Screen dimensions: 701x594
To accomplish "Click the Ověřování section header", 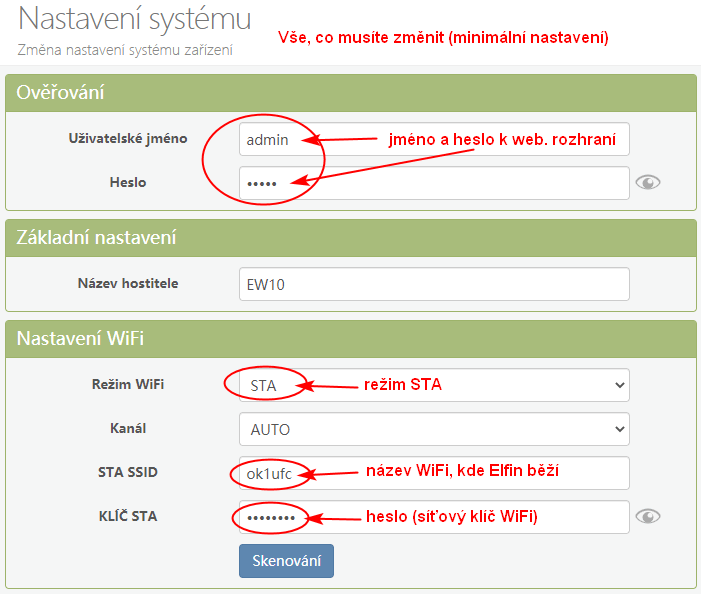I will (62, 93).
